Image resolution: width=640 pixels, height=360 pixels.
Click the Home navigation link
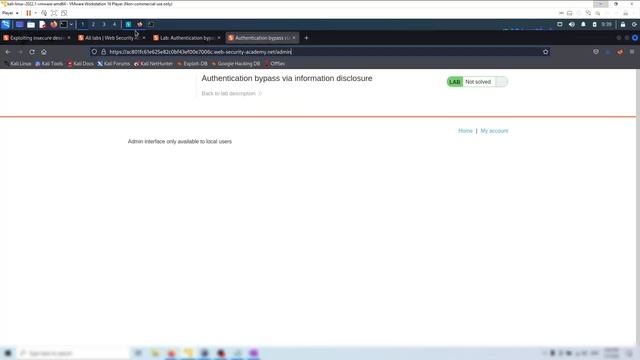pos(465,131)
